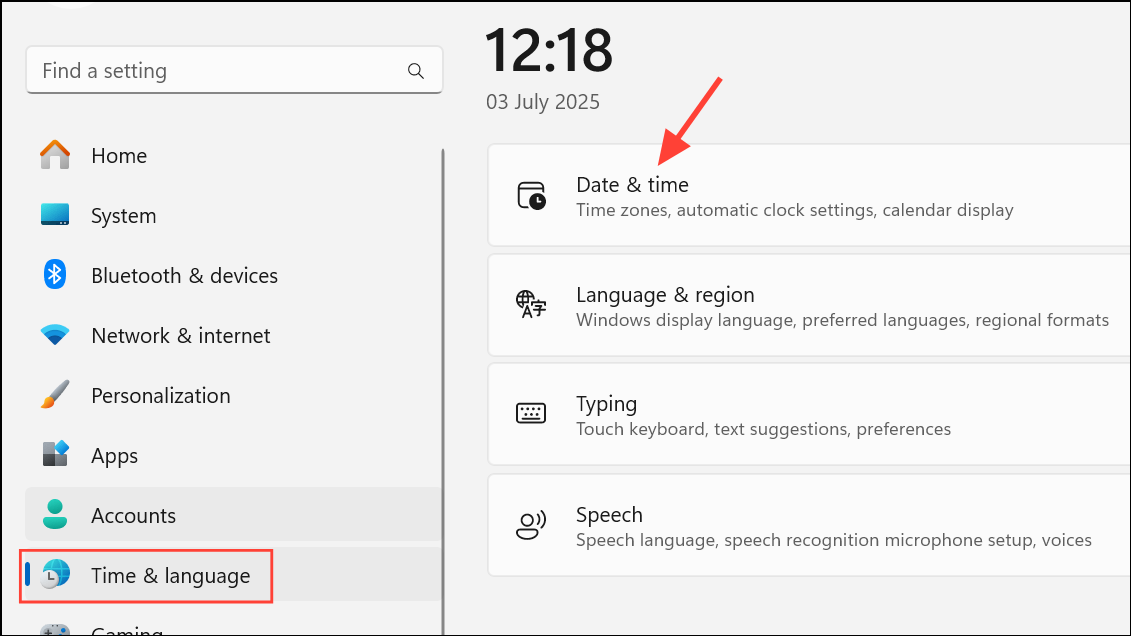
Task: Click the Personalization paintbrush icon
Action: 55,395
